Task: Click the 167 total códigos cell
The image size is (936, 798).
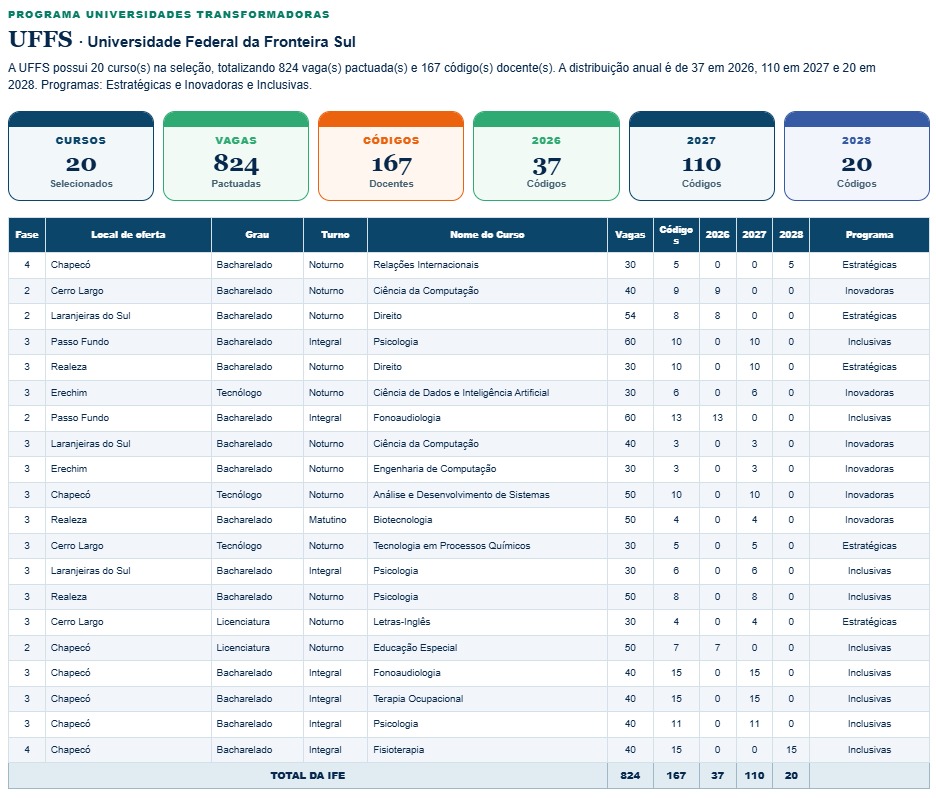Action: [x=676, y=775]
